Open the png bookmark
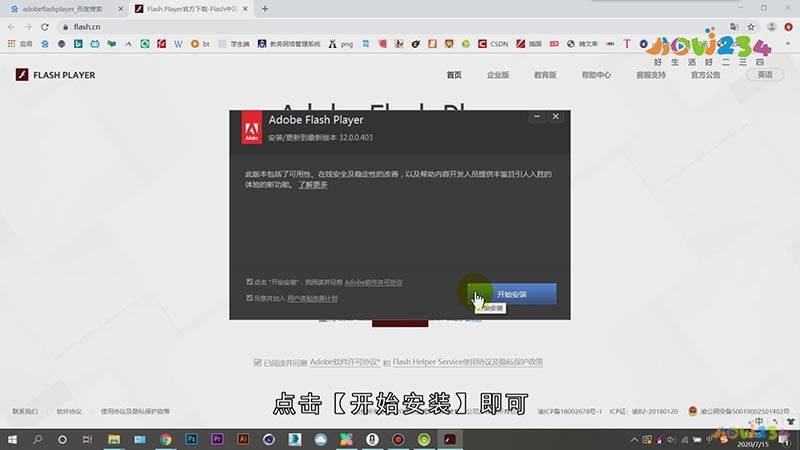 coord(341,44)
